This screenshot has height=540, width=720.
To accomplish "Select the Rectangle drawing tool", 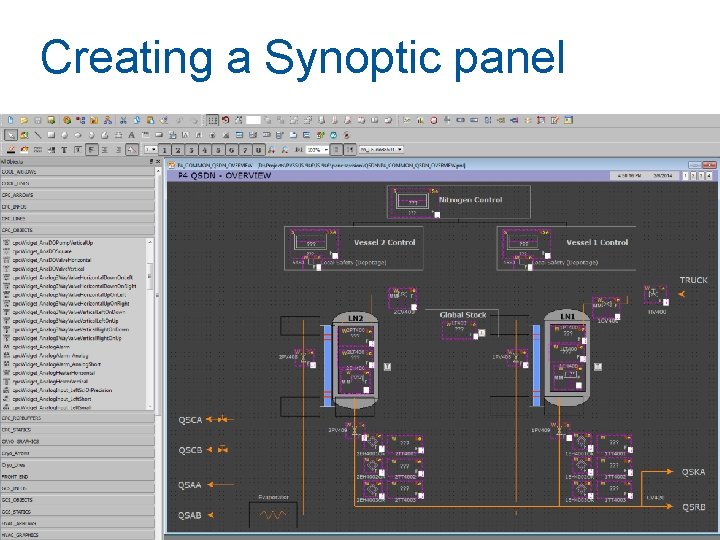I will 51,135.
